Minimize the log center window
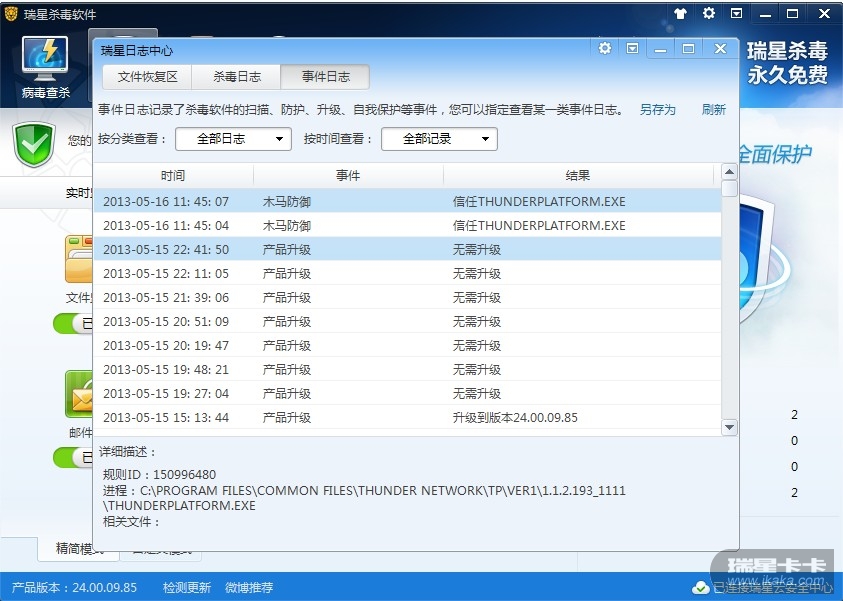 point(661,49)
